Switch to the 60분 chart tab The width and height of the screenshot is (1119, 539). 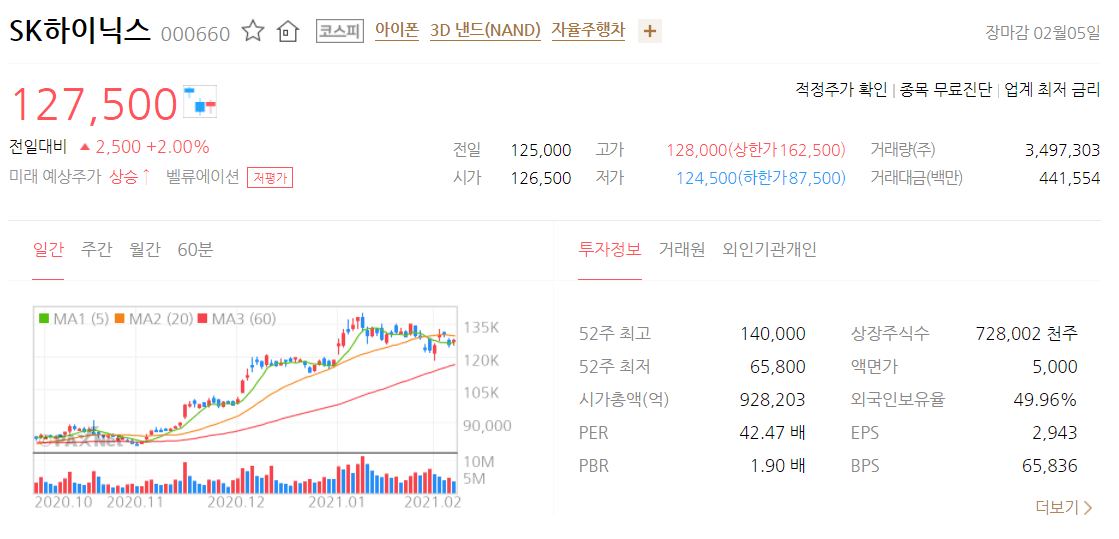tap(195, 250)
